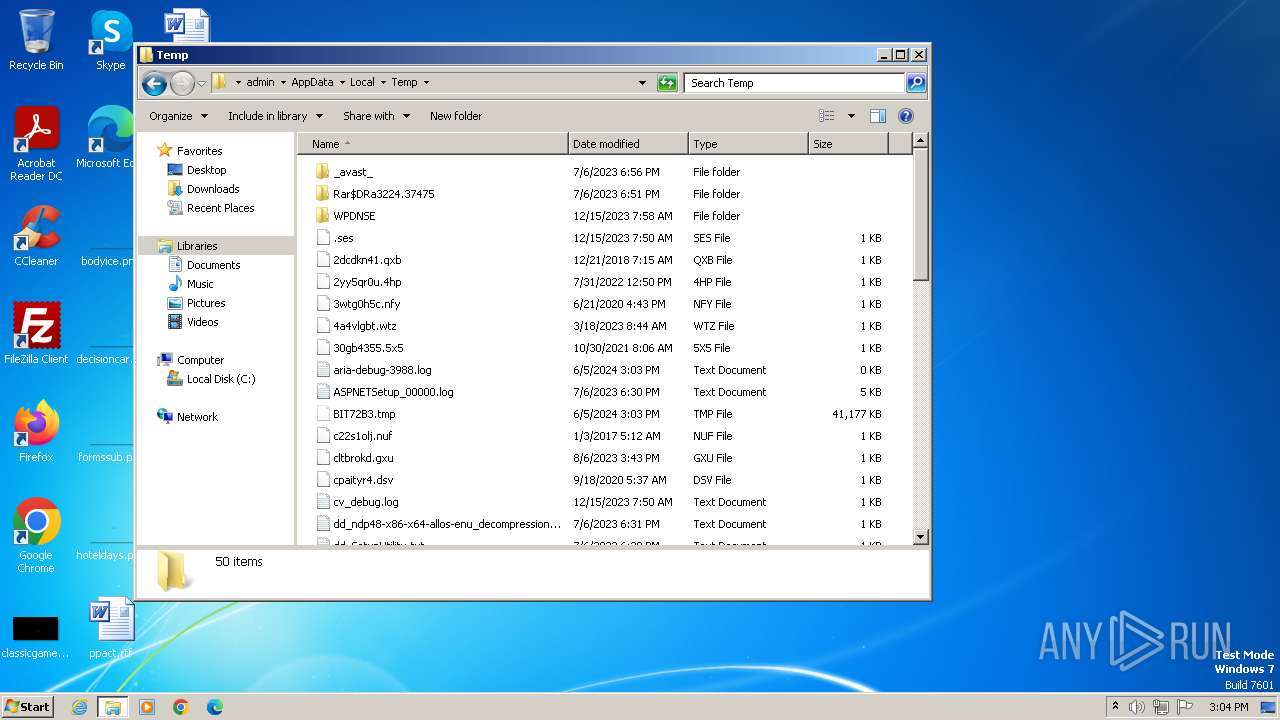Viewport: 1280px width, 720px height.
Task: Select file 2yy5qr0u.4hp
Action: (367, 282)
